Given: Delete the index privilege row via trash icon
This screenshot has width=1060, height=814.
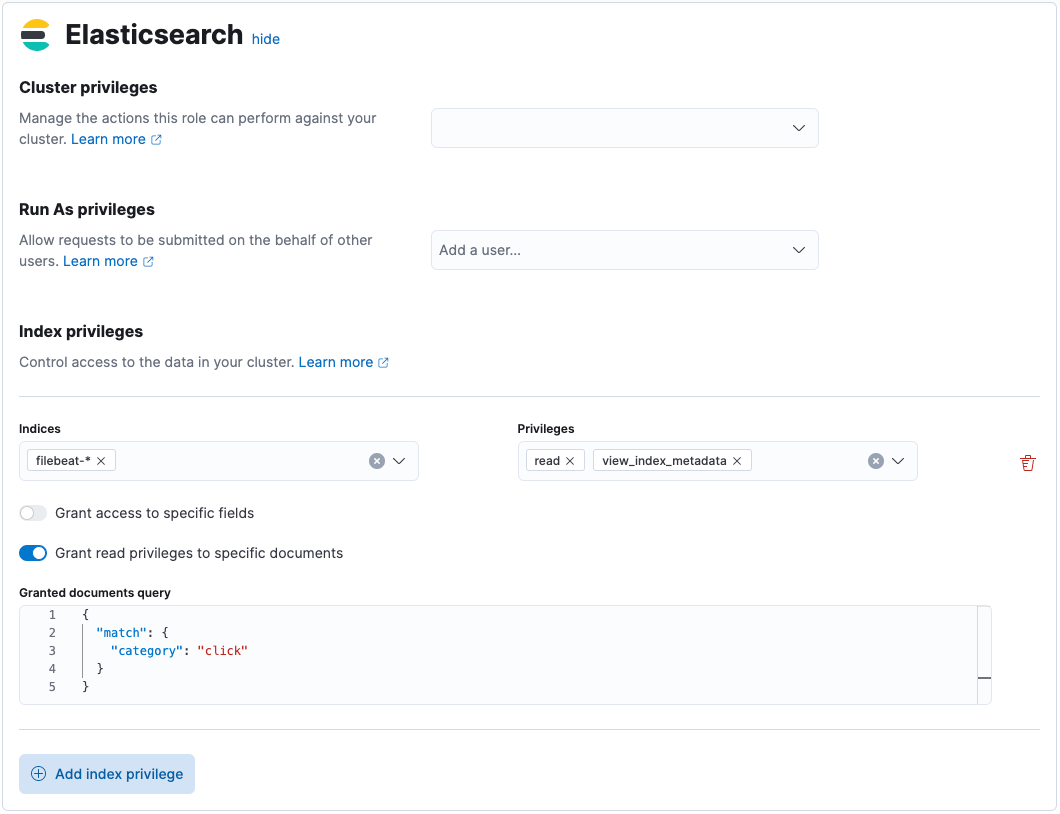Looking at the screenshot, I should click(x=1028, y=462).
